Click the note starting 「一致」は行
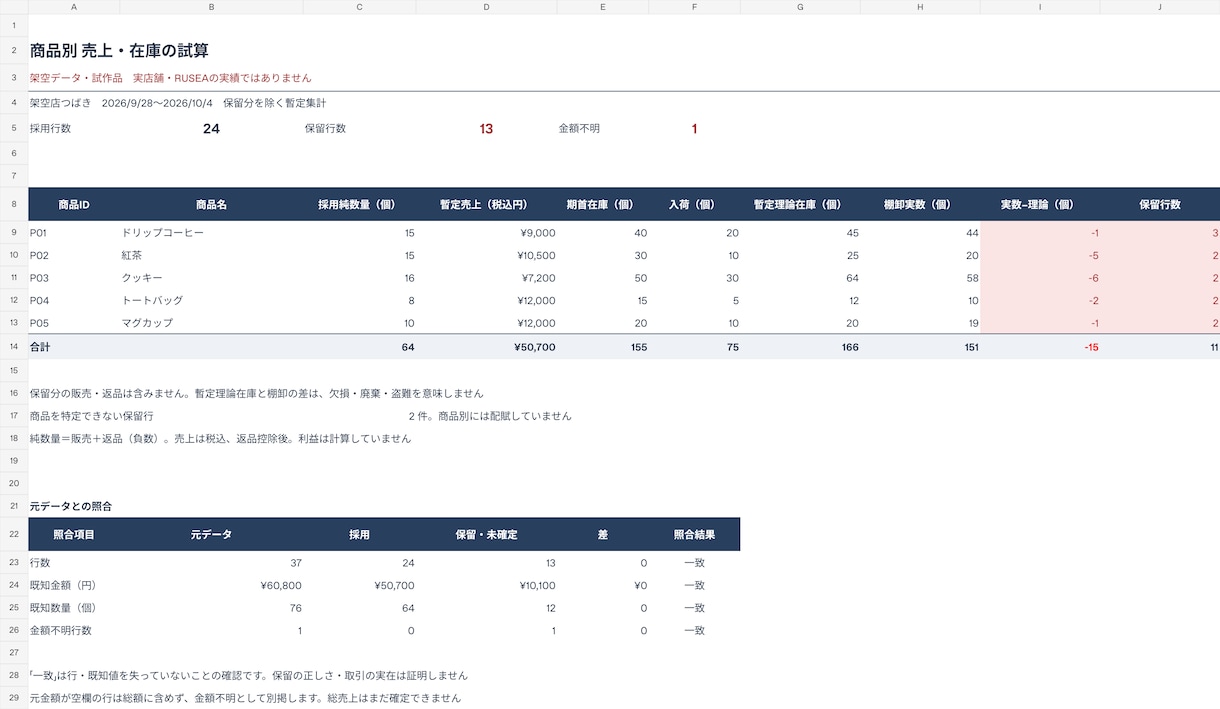Image resolution: width=1220 pixels, height=709 pixels. [249, 676]
